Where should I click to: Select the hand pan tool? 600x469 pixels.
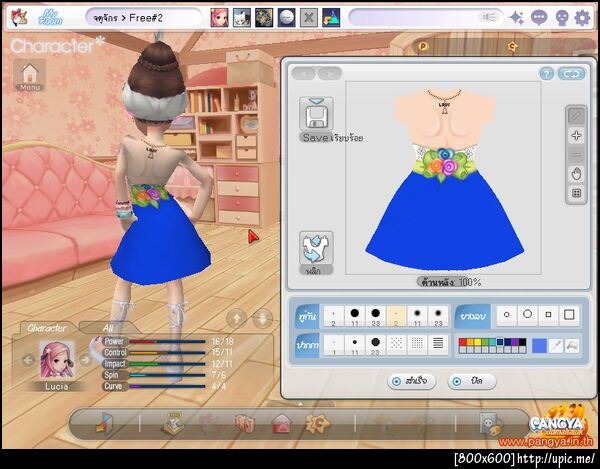(x=576, y=174)
